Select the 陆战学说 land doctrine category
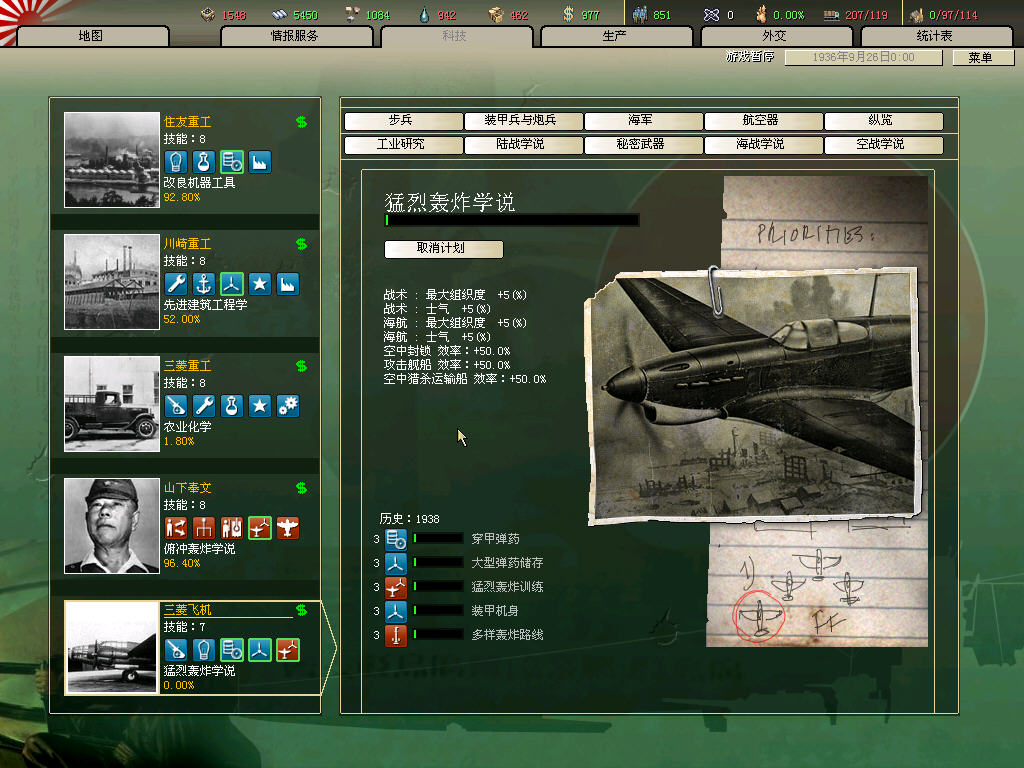The height and width of the screenshot is (768, 1024). tap(522, 144)
